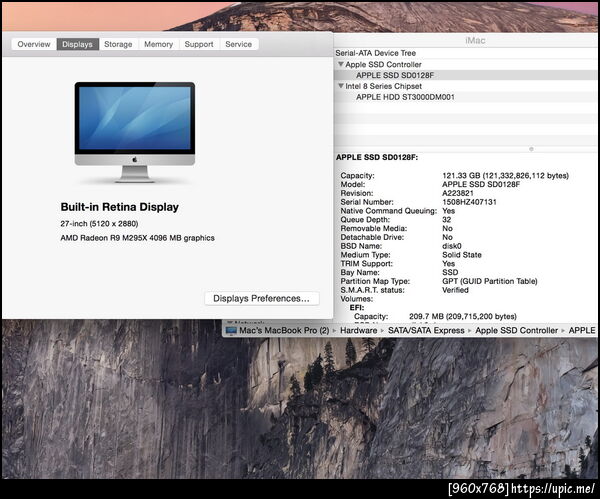
Task: Click the Bay Name value SSD
Action: tap(450, 272)
